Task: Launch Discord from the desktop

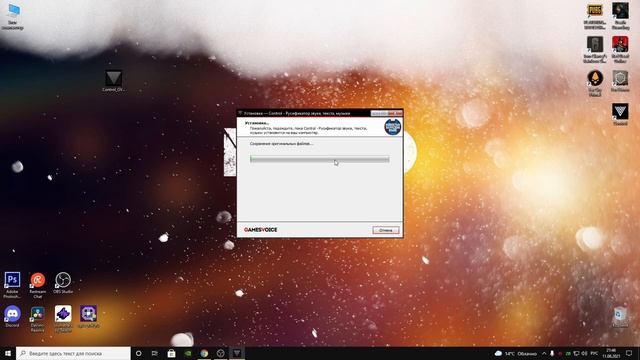Action: (12, 316)
